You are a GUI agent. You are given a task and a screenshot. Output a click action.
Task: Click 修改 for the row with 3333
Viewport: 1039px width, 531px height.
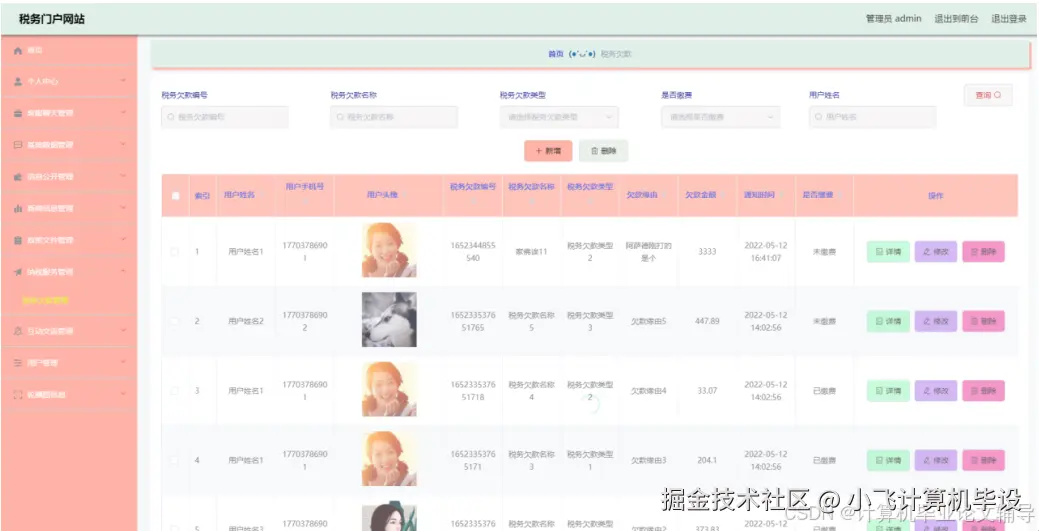coord(936,252)
